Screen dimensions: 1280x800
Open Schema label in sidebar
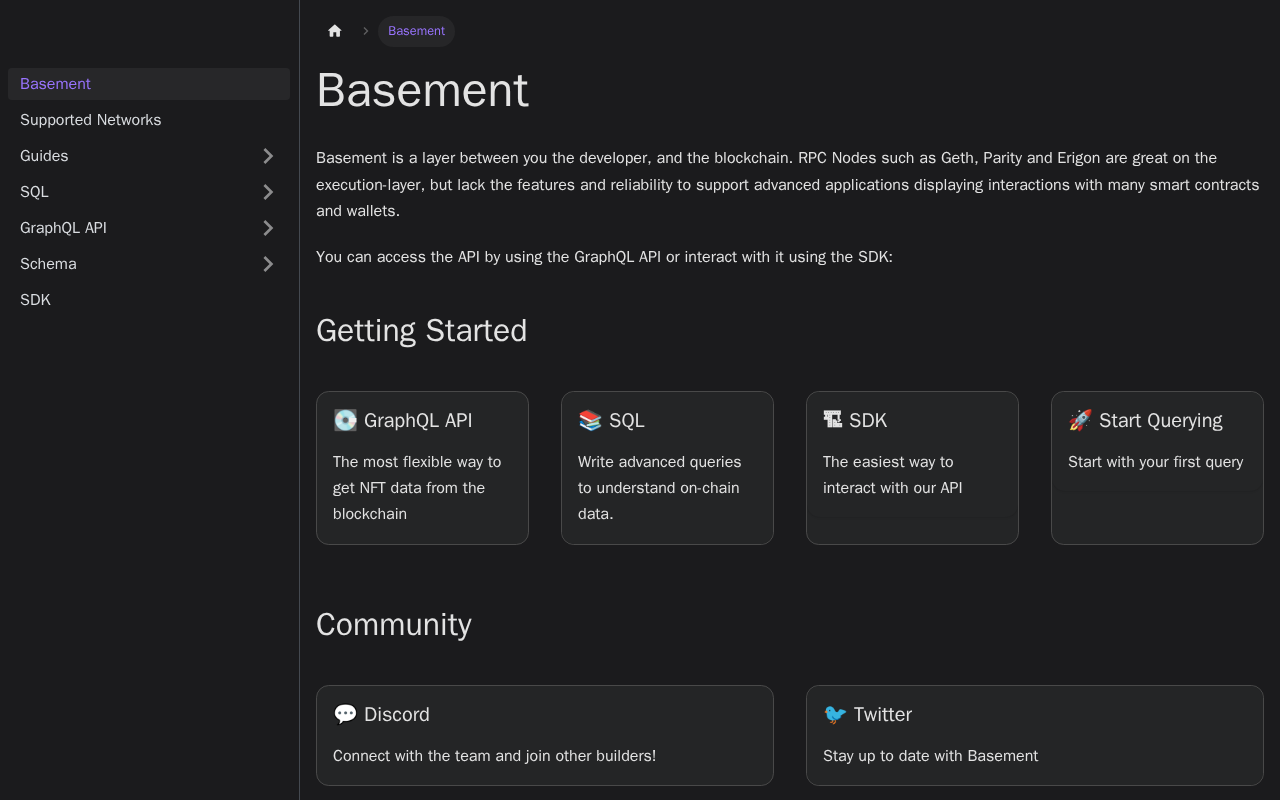49,264
